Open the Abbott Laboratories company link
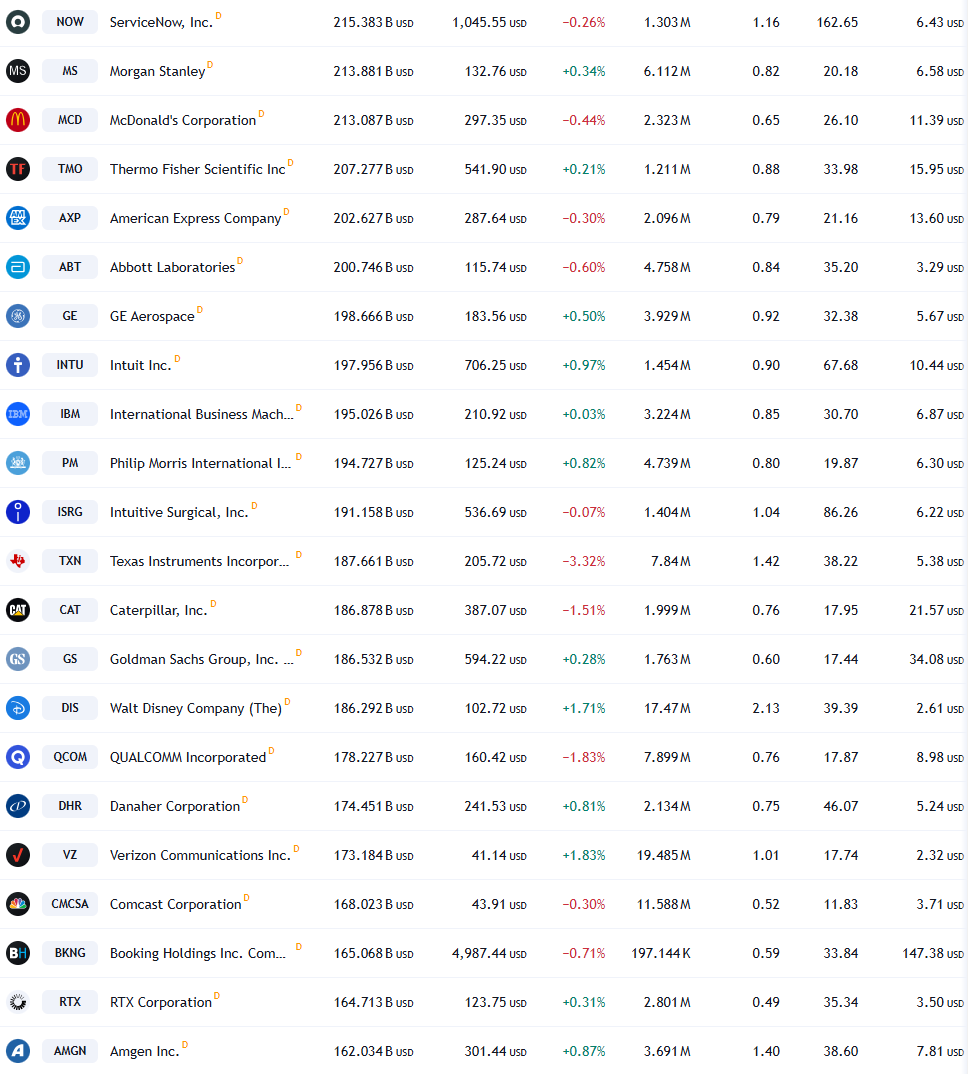Screen dimensions: 968x1074 click(x=172, y=267)
